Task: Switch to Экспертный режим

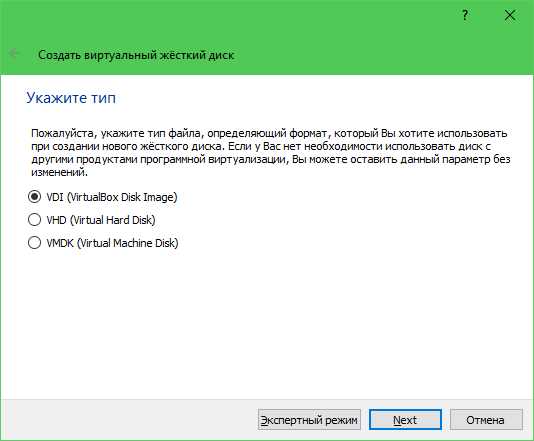Action: pos(309,420)
